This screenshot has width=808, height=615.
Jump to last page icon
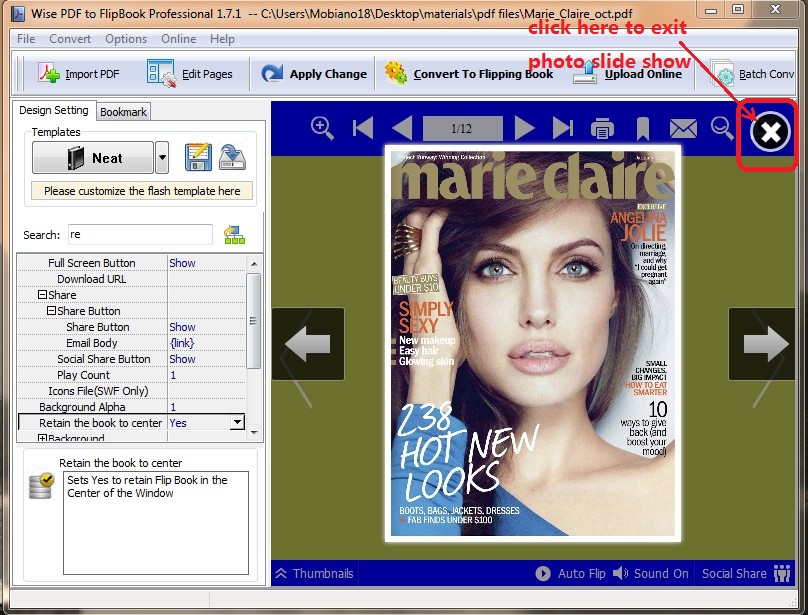point(563,128)
